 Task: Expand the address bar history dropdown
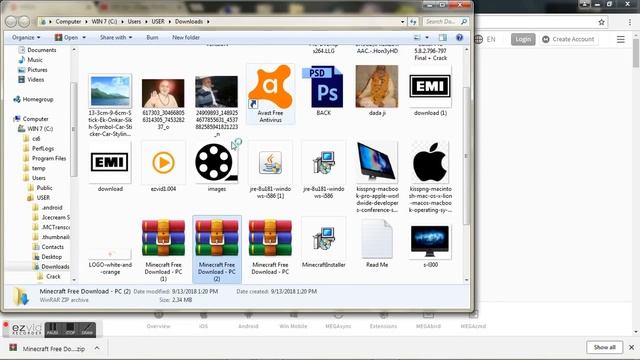tap(403, 22)
